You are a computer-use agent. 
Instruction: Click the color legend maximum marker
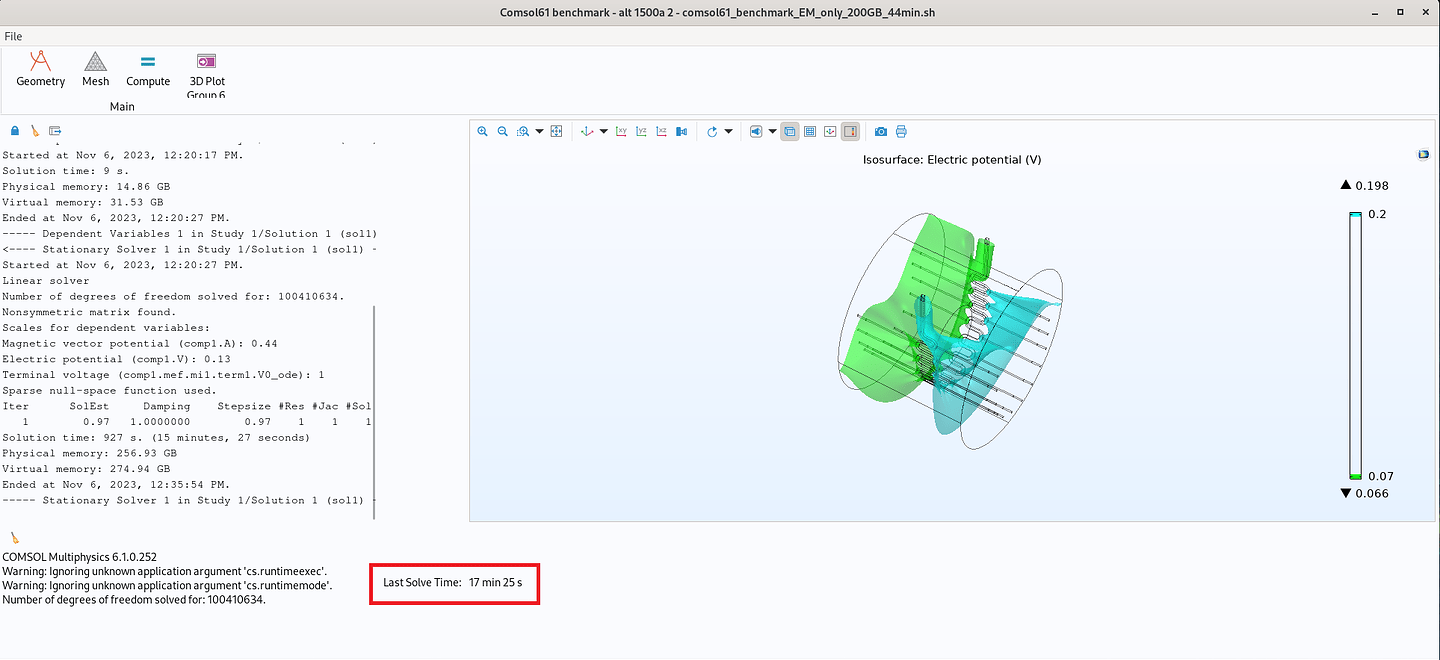[1347, 185]
